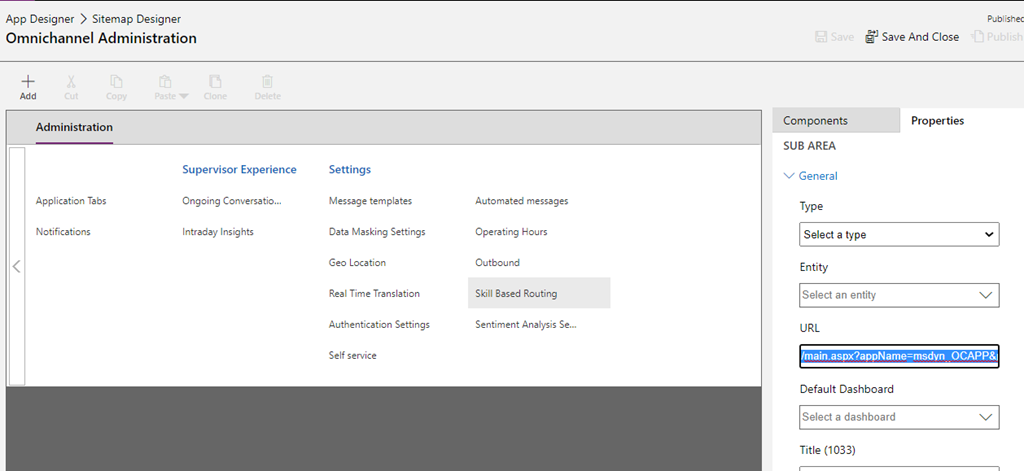Image resolution: width=1024 pixels, height=471 pixels.
Task: Click Save And Close button
Action: pos(912,37)
